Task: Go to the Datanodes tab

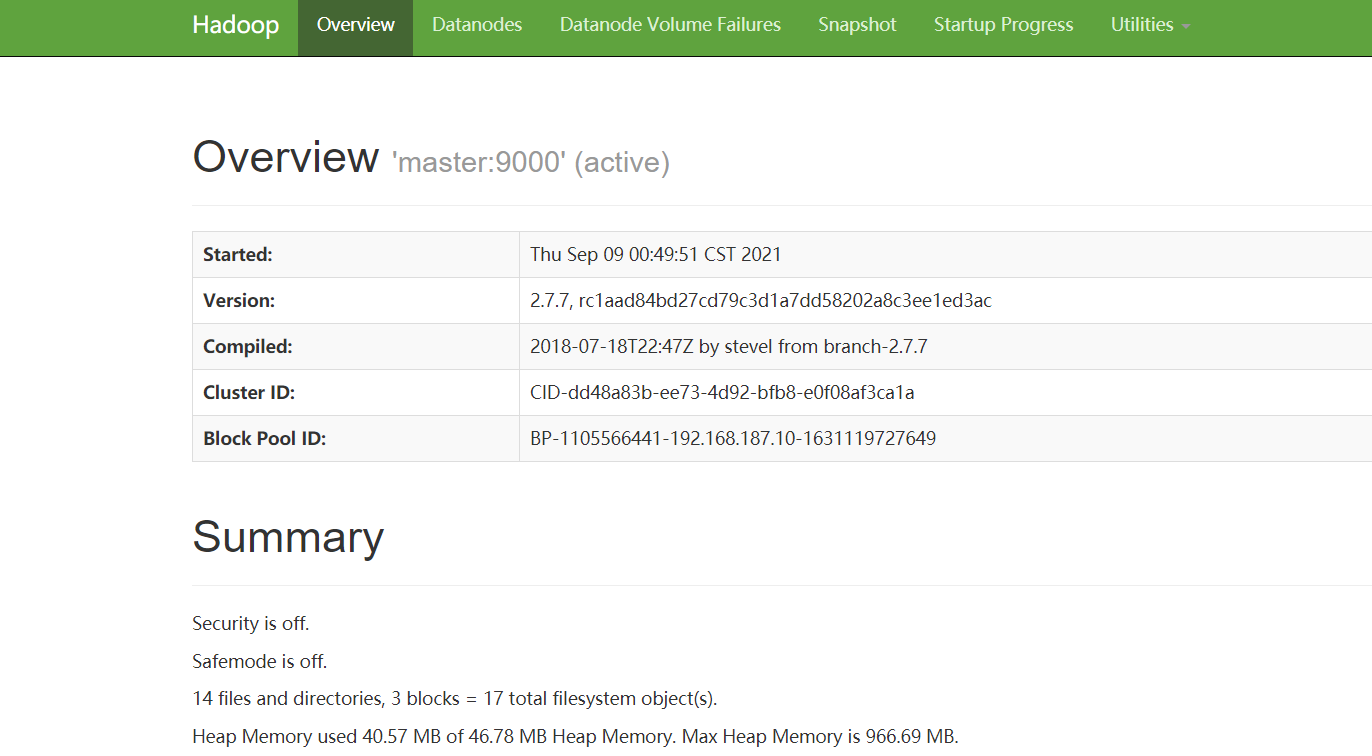Action: pyautogui.click(x=477, y=25)
